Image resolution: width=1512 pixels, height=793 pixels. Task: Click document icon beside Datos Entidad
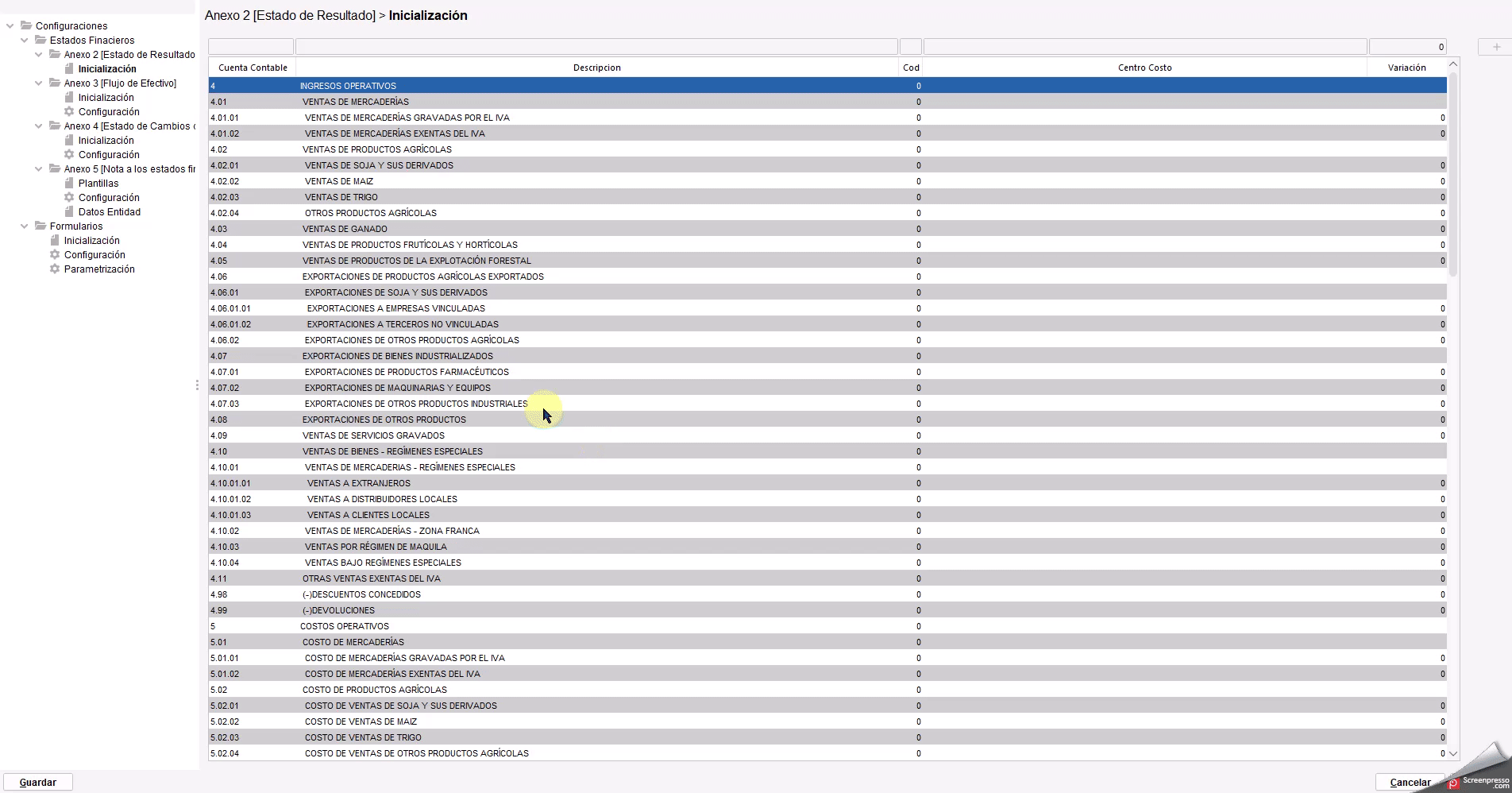(x=69, y=212)
